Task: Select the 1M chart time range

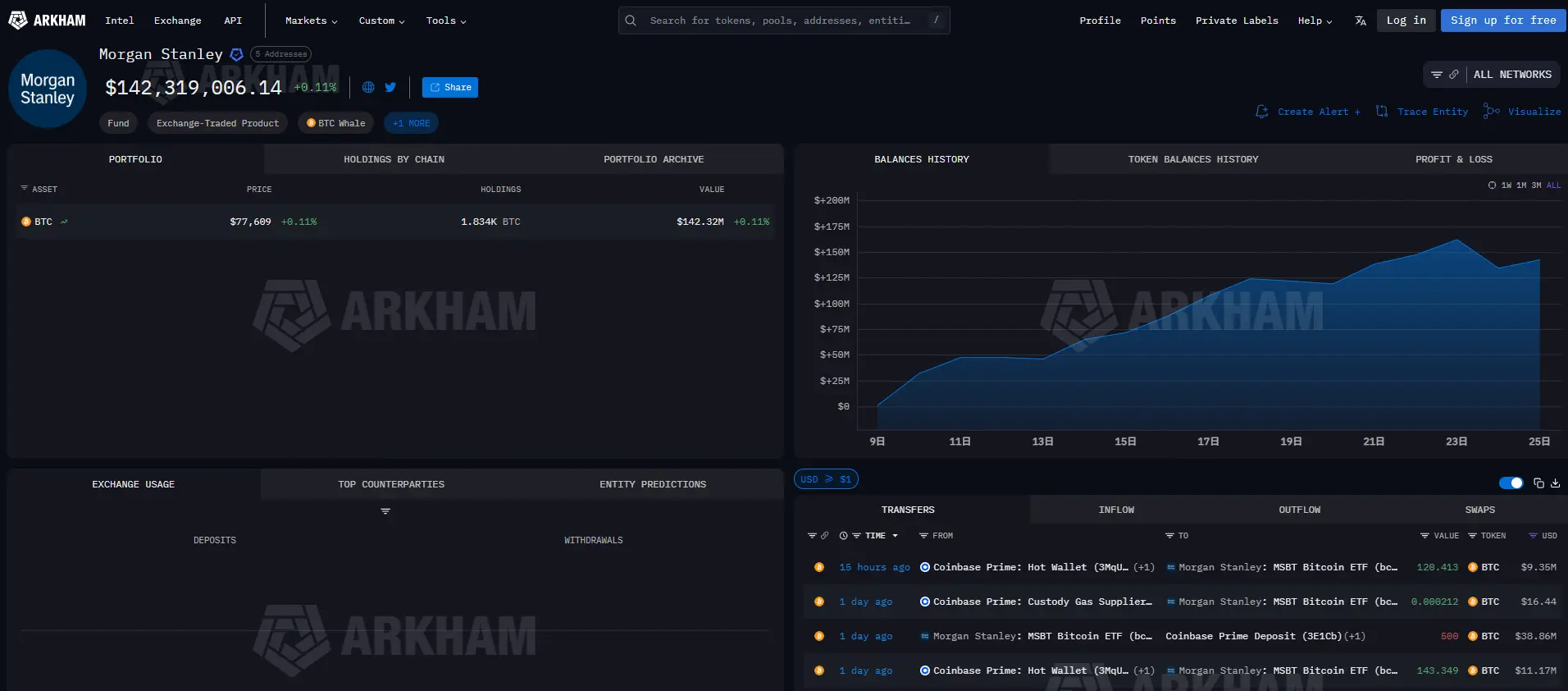Action: tap(1521, 185)
